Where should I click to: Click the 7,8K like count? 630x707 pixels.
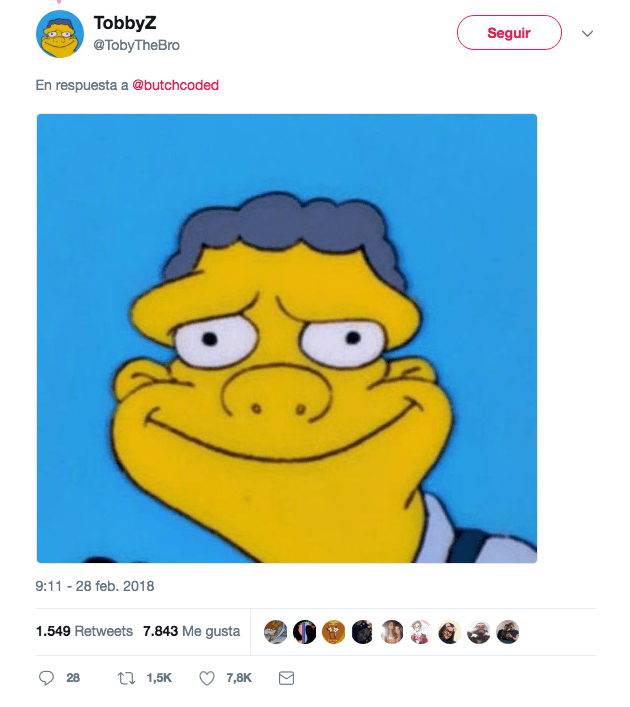point(239,678)
